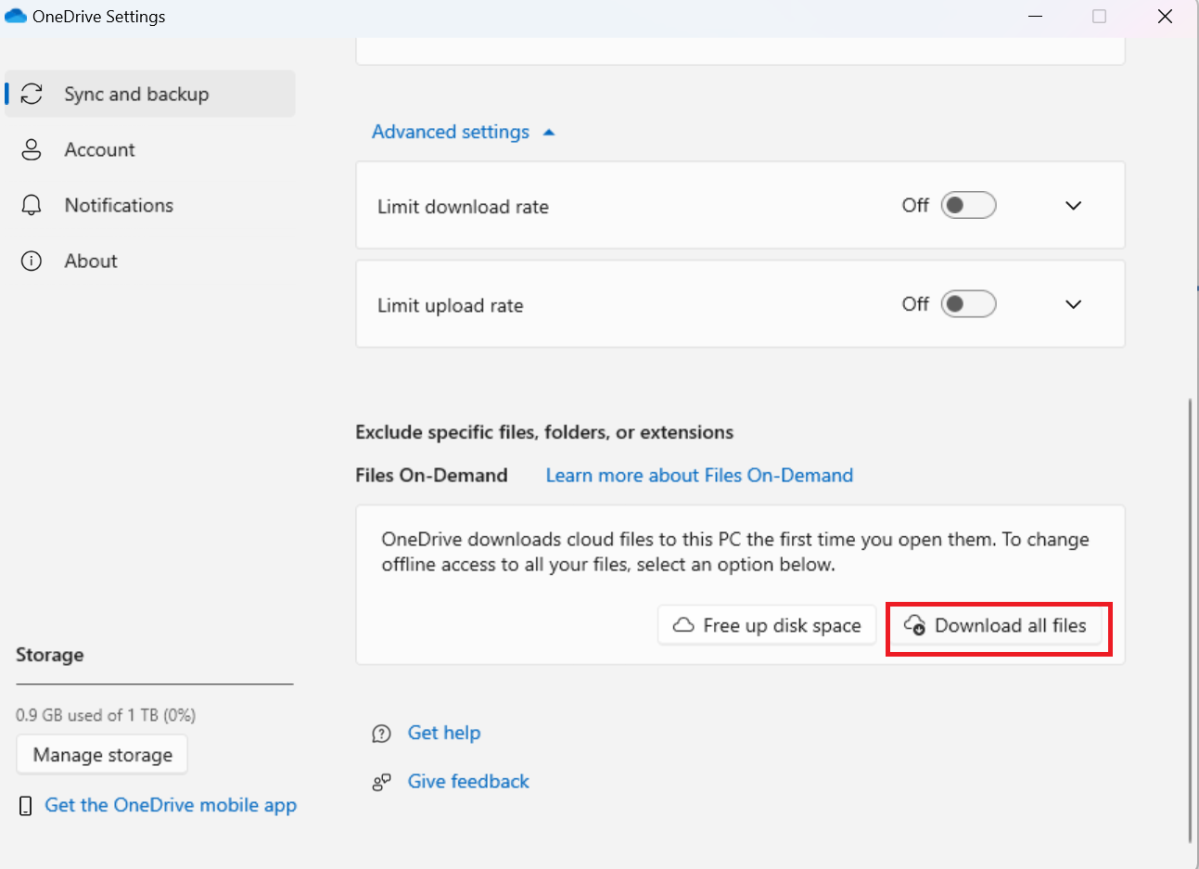Click the Files On-Demand heading
Viewport: 1199px width, 869px height.
click(431, 475)
